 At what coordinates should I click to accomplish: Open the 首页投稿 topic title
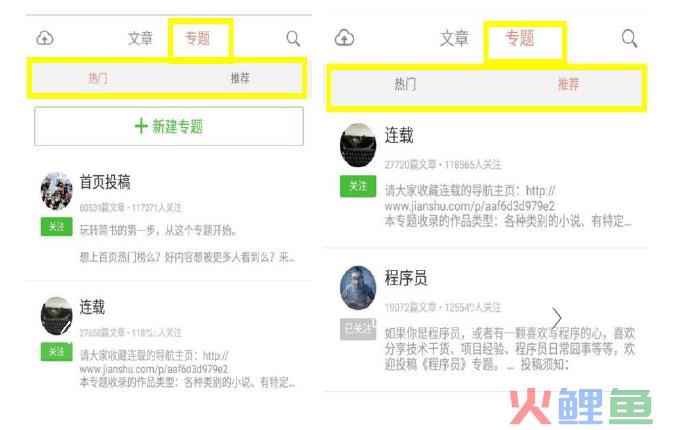(x=105, y=182)
